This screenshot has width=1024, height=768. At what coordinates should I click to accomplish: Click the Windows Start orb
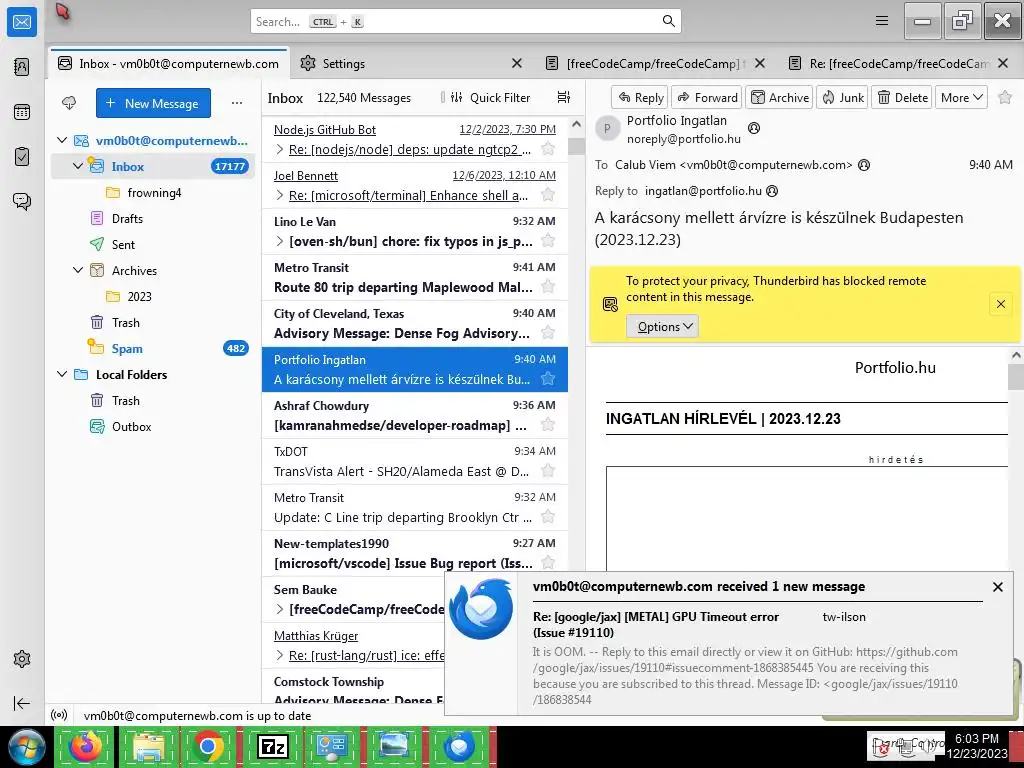(26, 746)
